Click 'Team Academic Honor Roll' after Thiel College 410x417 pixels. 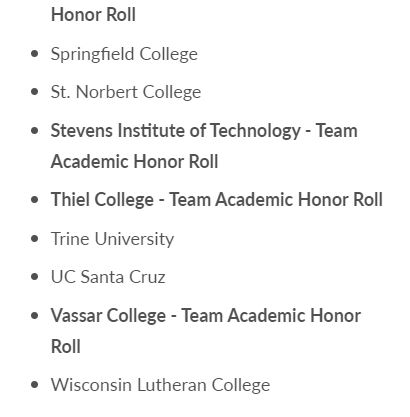[276, 200]
